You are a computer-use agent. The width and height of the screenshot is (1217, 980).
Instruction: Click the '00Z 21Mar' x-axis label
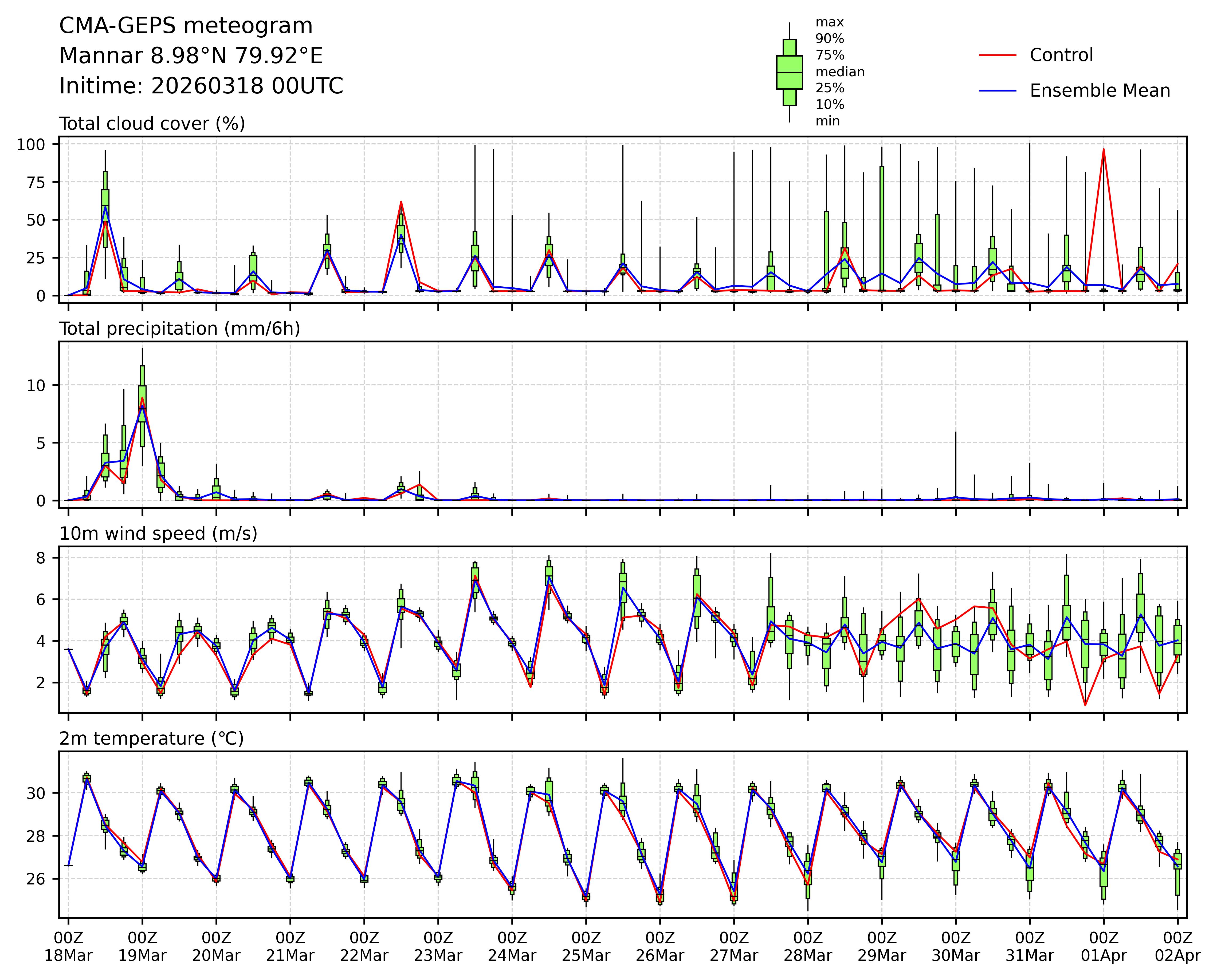(290, 947)
